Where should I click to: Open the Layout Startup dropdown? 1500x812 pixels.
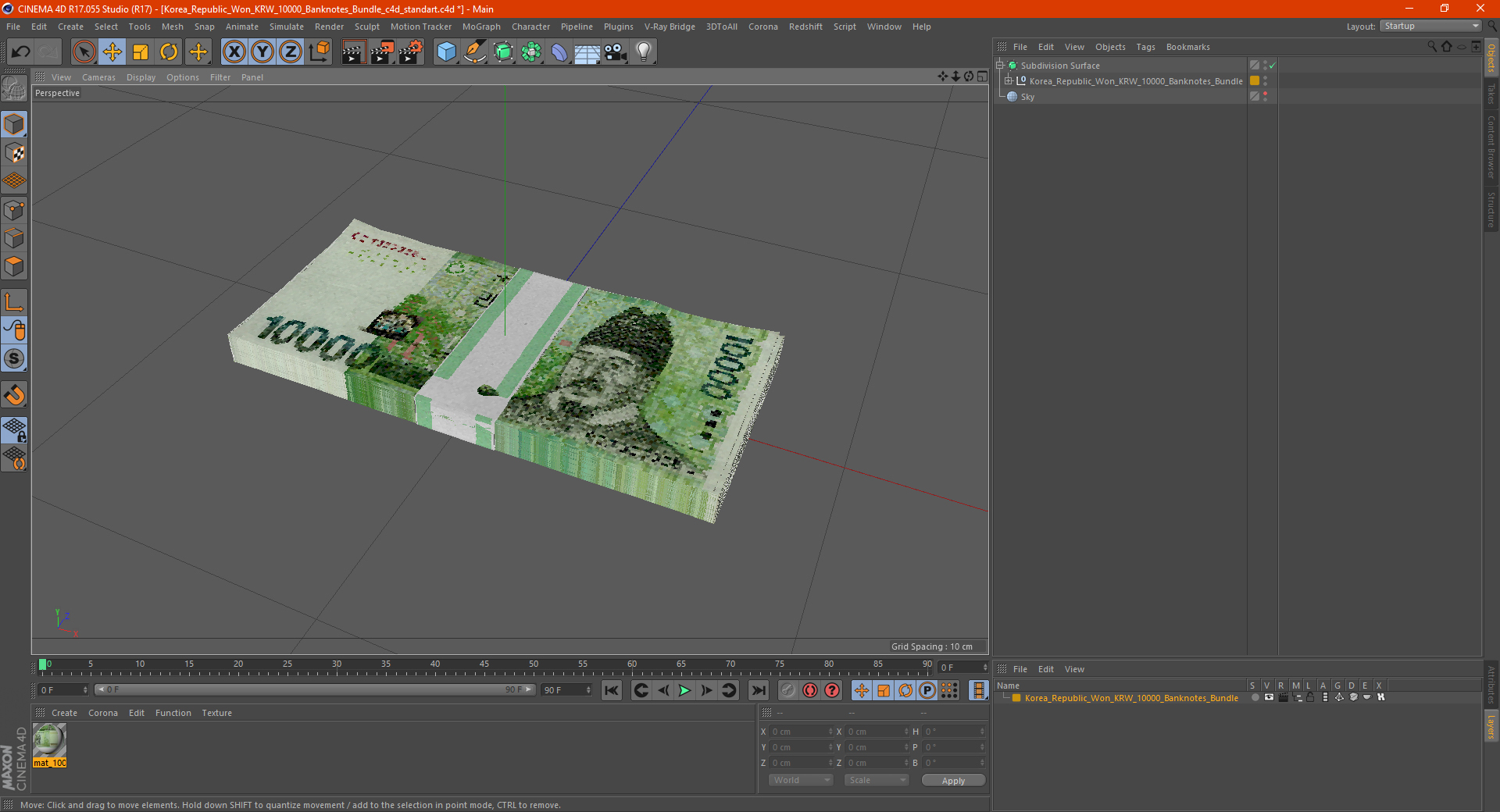(x=1431, y=26)
